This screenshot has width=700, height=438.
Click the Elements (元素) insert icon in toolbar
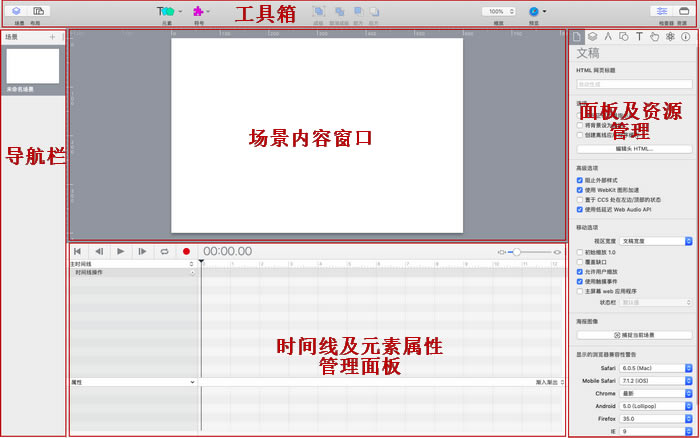click(x=166, y=11)
